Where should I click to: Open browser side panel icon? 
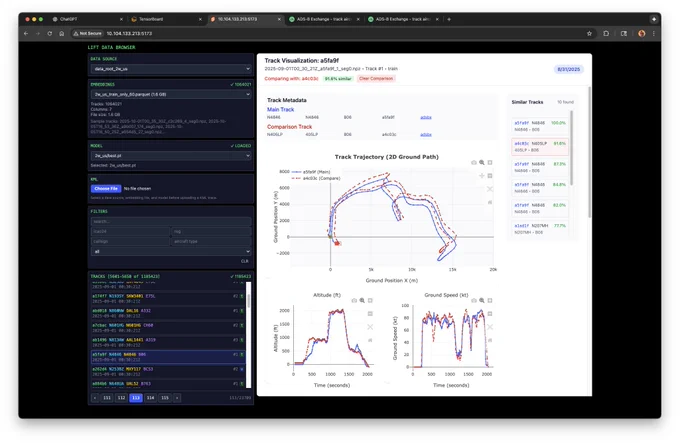tap(624, 33)
